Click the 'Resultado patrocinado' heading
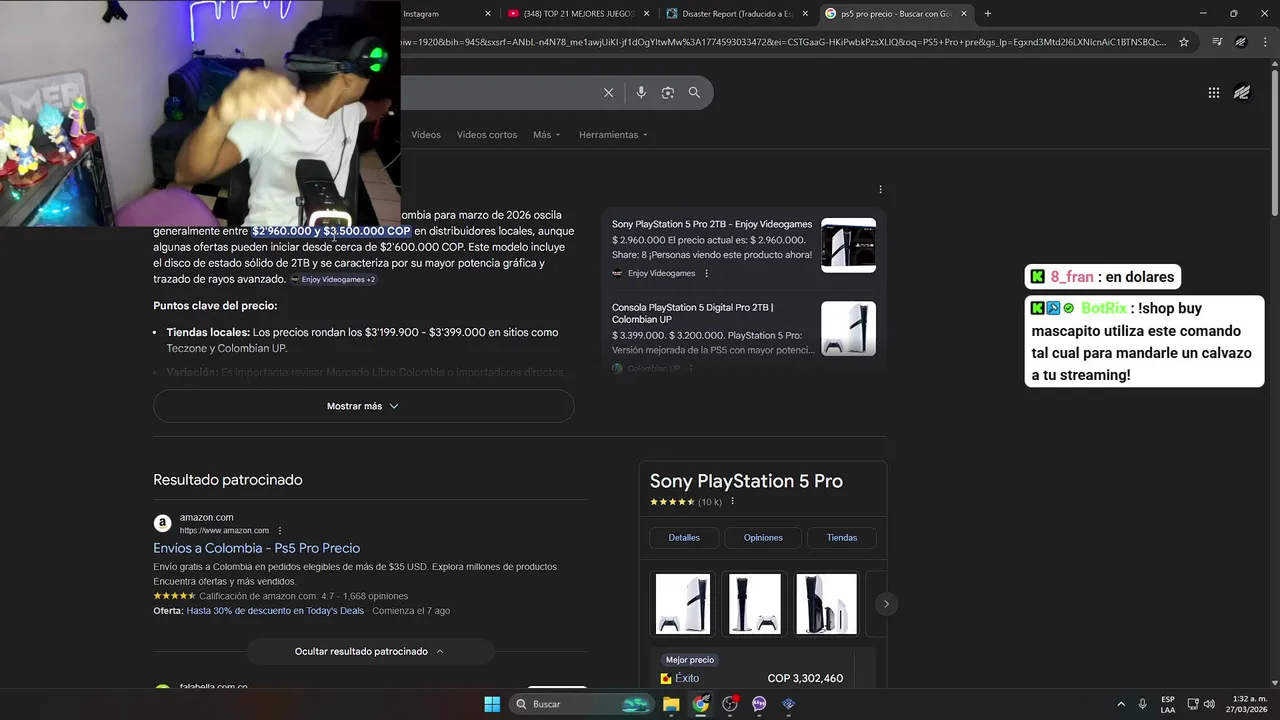Viewport: 1280px width, 720px height. click(228, 480)
